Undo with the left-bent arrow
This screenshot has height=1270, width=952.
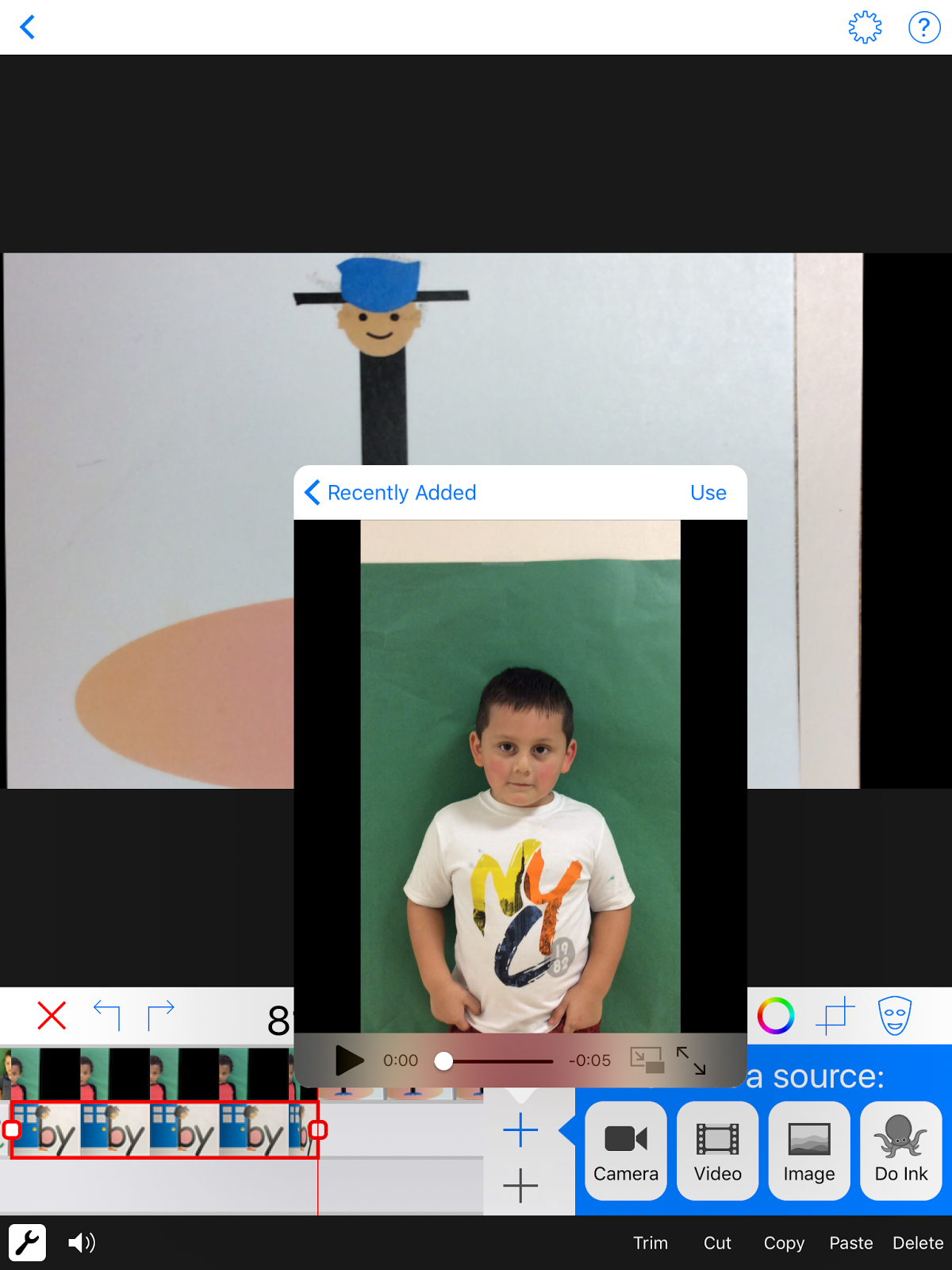click(106, 1015)
